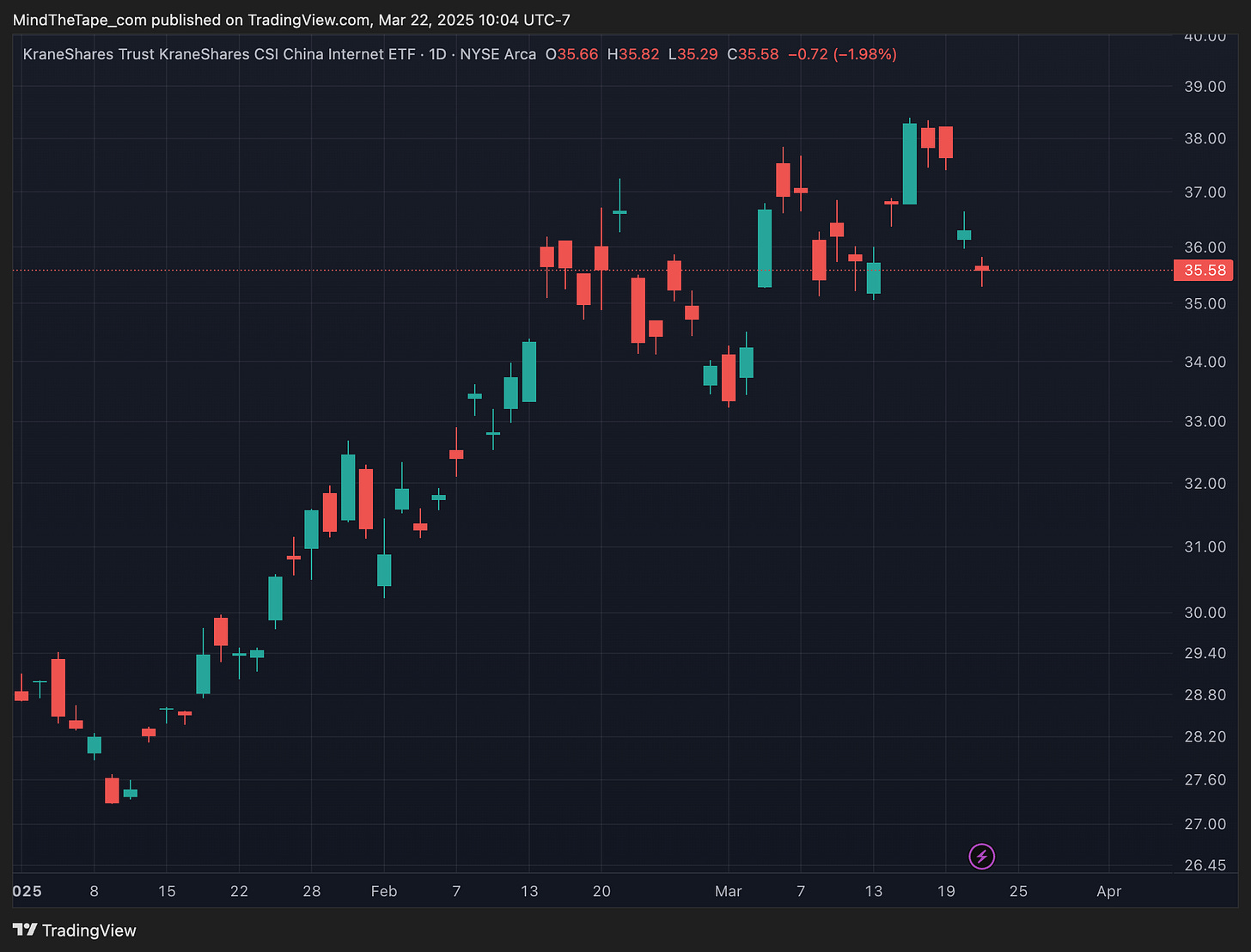Click the Mar date axis label
Viewport: 1251px width, 952px height.
tap(728, 891)
